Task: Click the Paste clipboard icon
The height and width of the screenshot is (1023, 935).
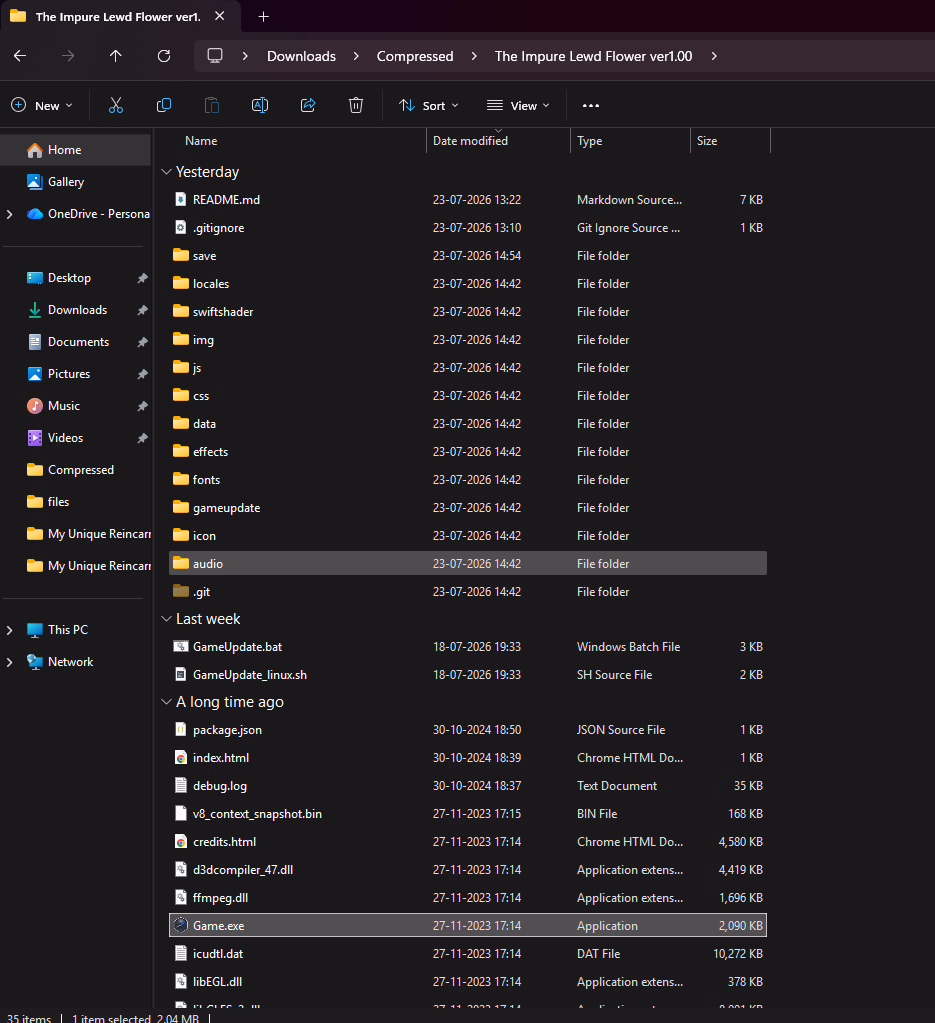Action: click(212, 105)
